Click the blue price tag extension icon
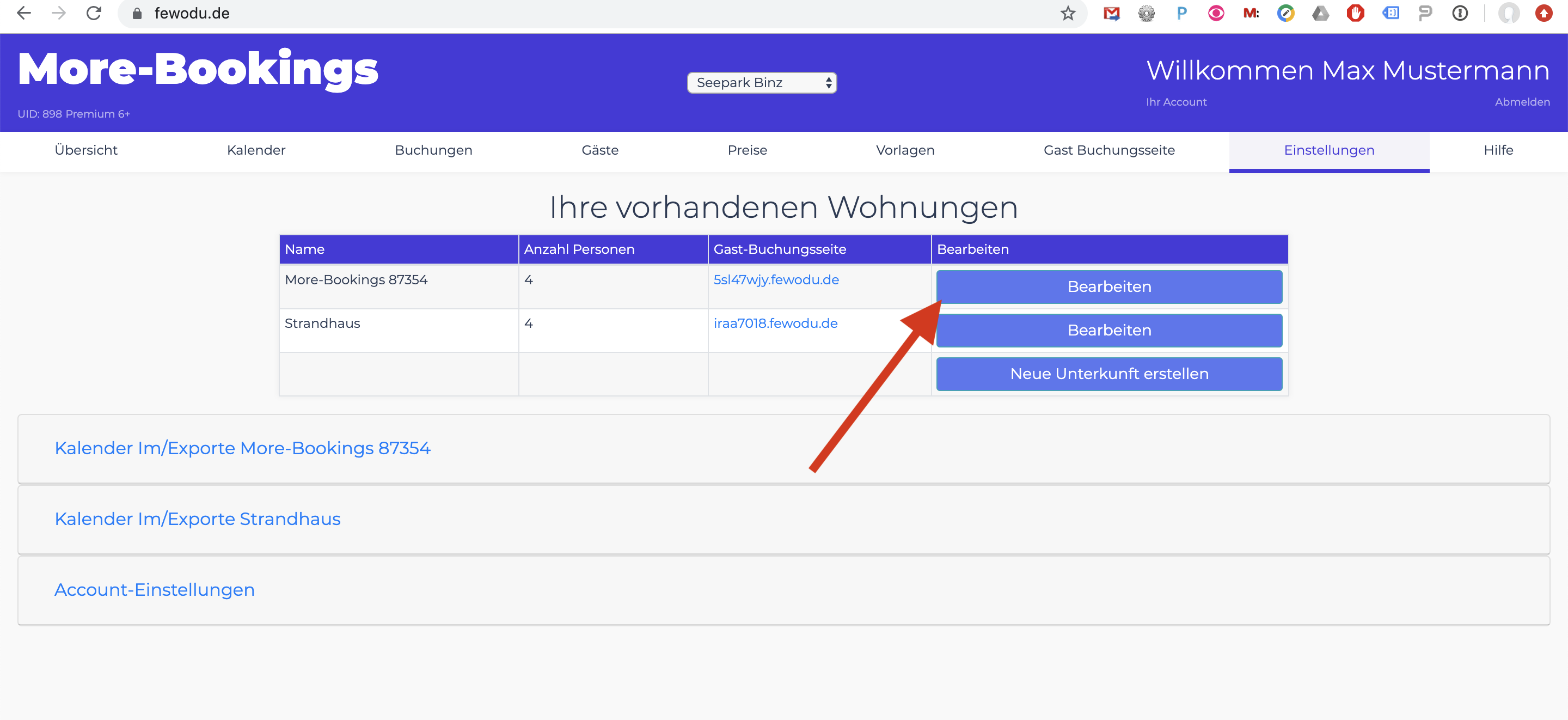The height and width of the screenshot is (720, 1568). 1391,13
